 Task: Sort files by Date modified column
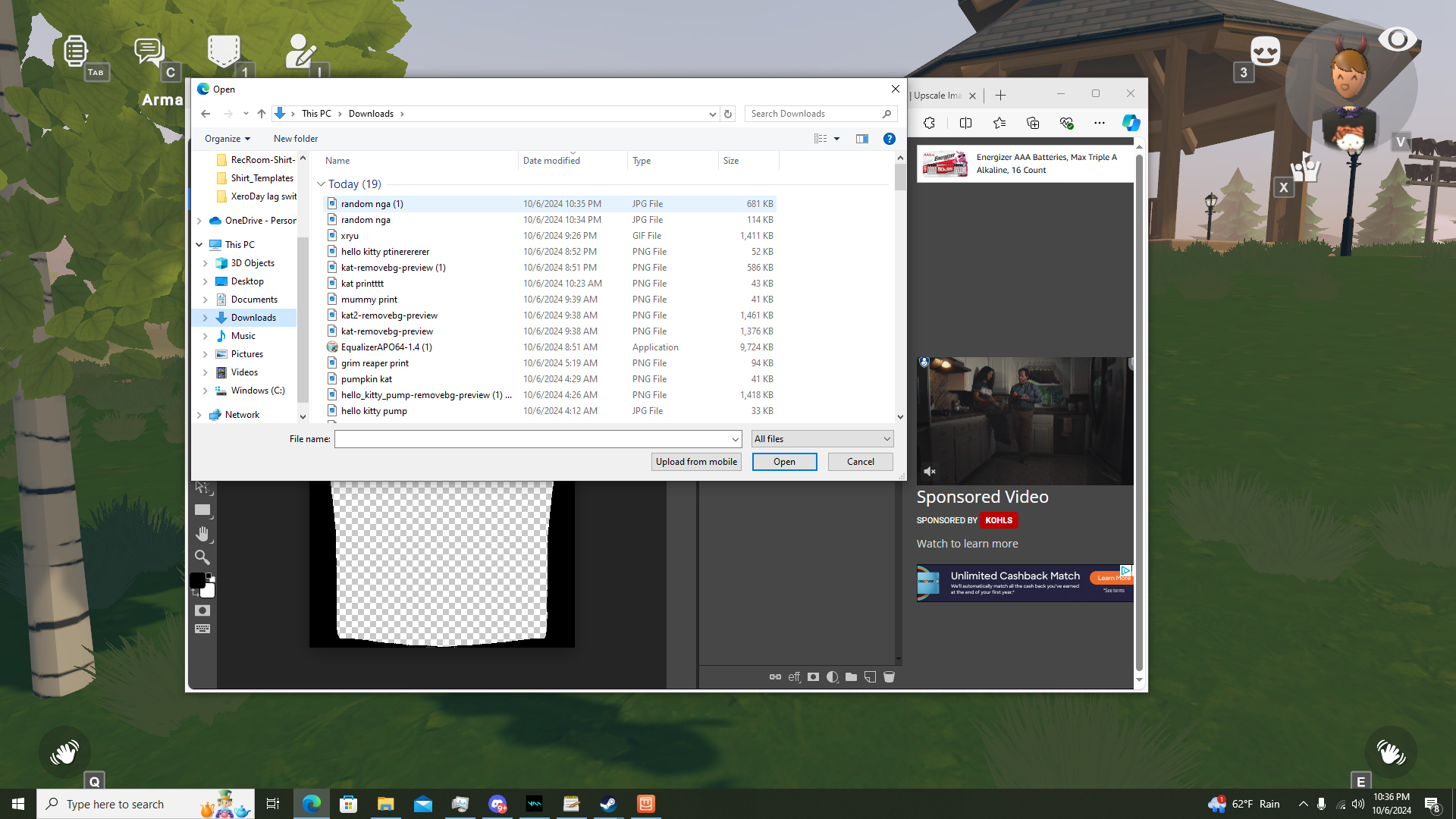tap(551, 161)
